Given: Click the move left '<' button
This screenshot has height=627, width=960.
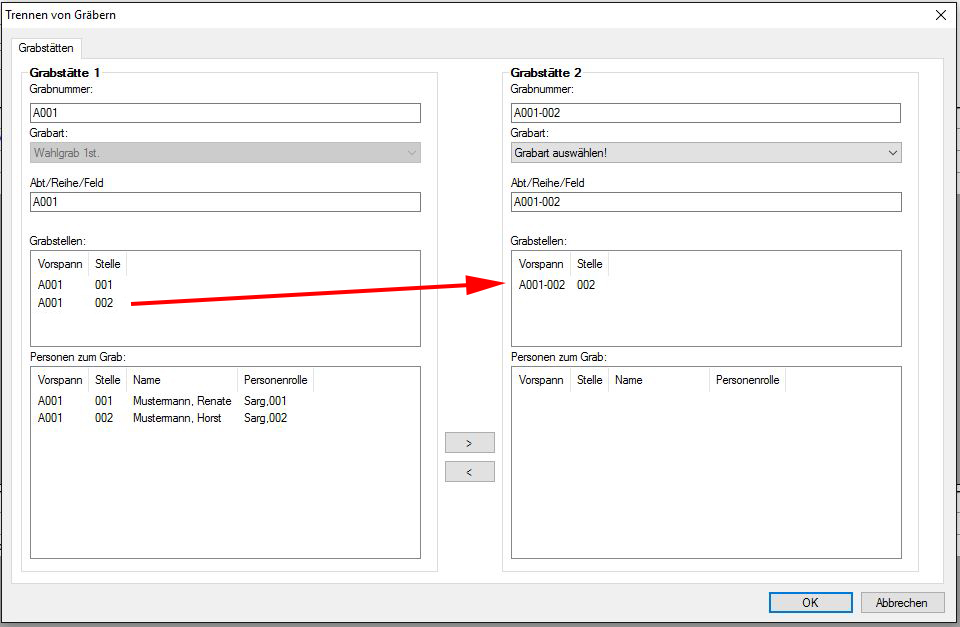Looking at the screenshot, I should (469, 472).
